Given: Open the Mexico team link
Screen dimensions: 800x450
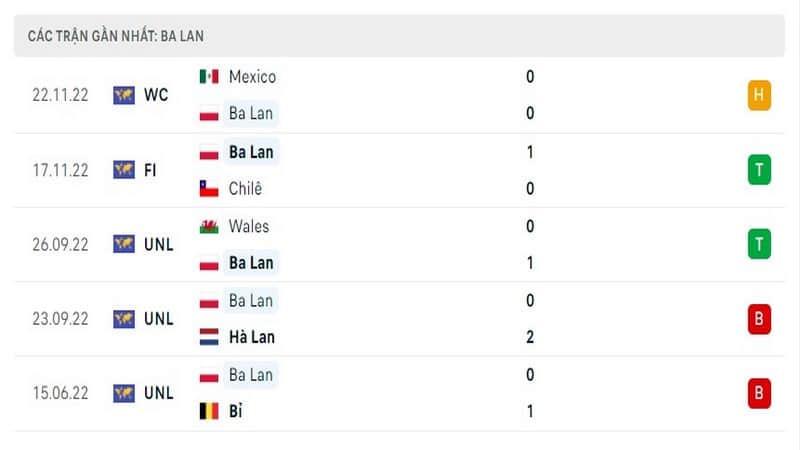Looking at the screenshot, I should [252, 77].
